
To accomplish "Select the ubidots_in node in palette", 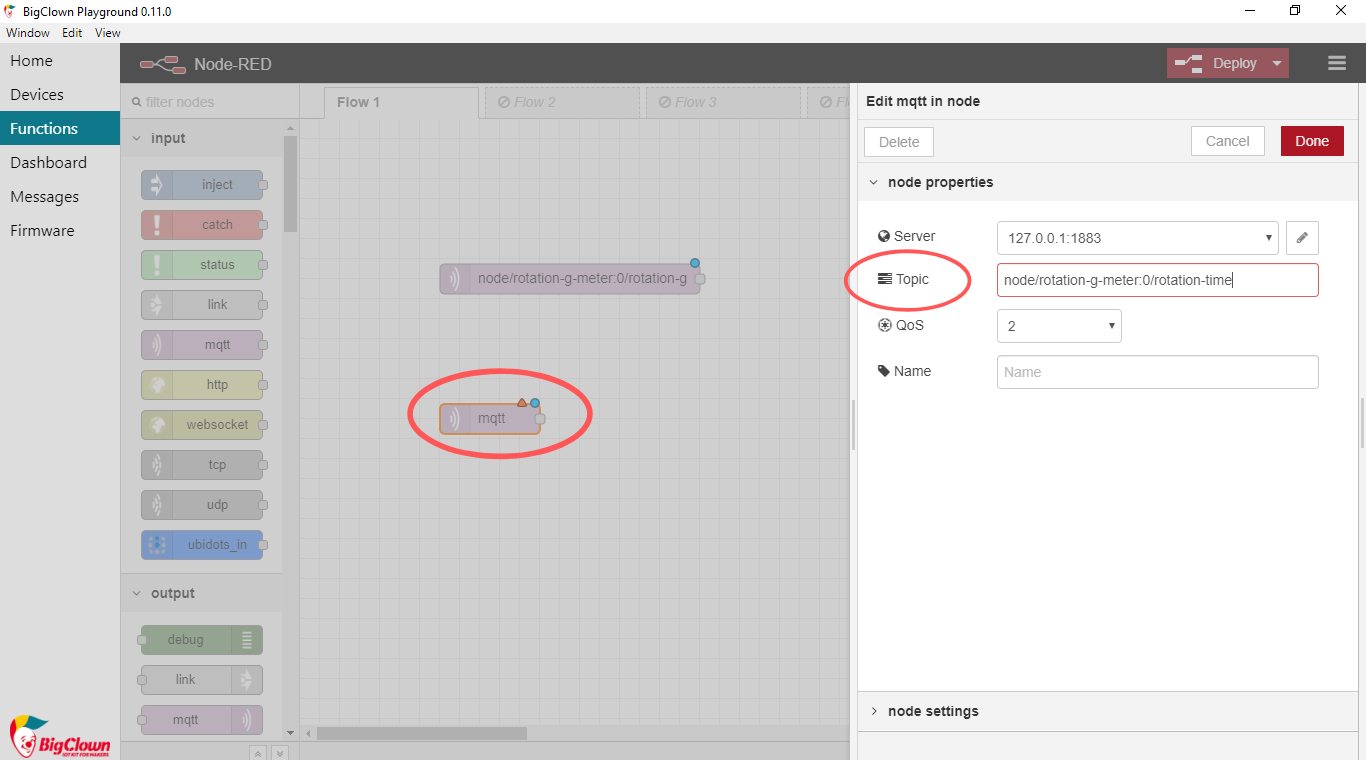I will 202,545.
